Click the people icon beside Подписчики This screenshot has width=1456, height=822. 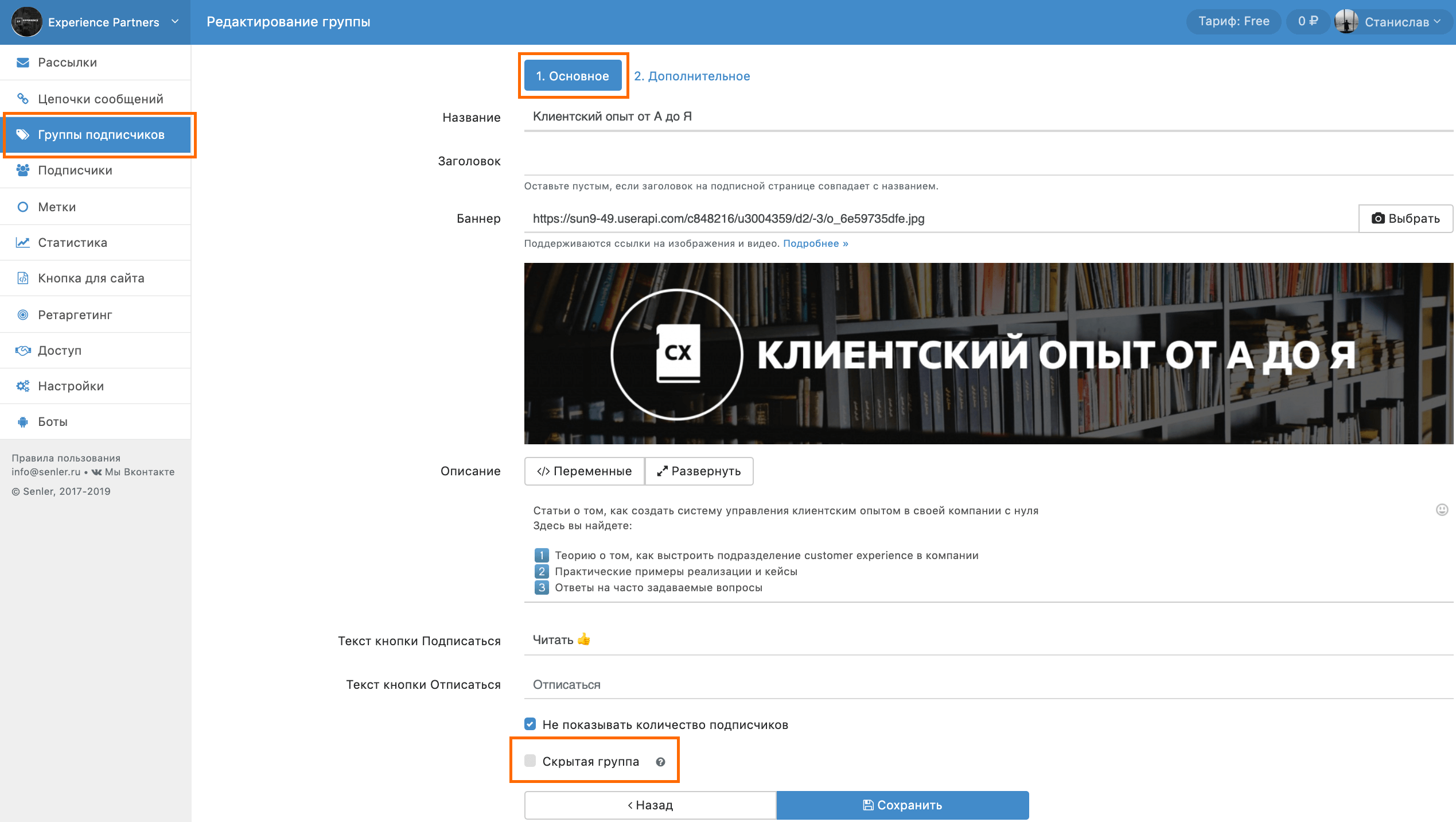pyautogui.click(x=23, y=170)
